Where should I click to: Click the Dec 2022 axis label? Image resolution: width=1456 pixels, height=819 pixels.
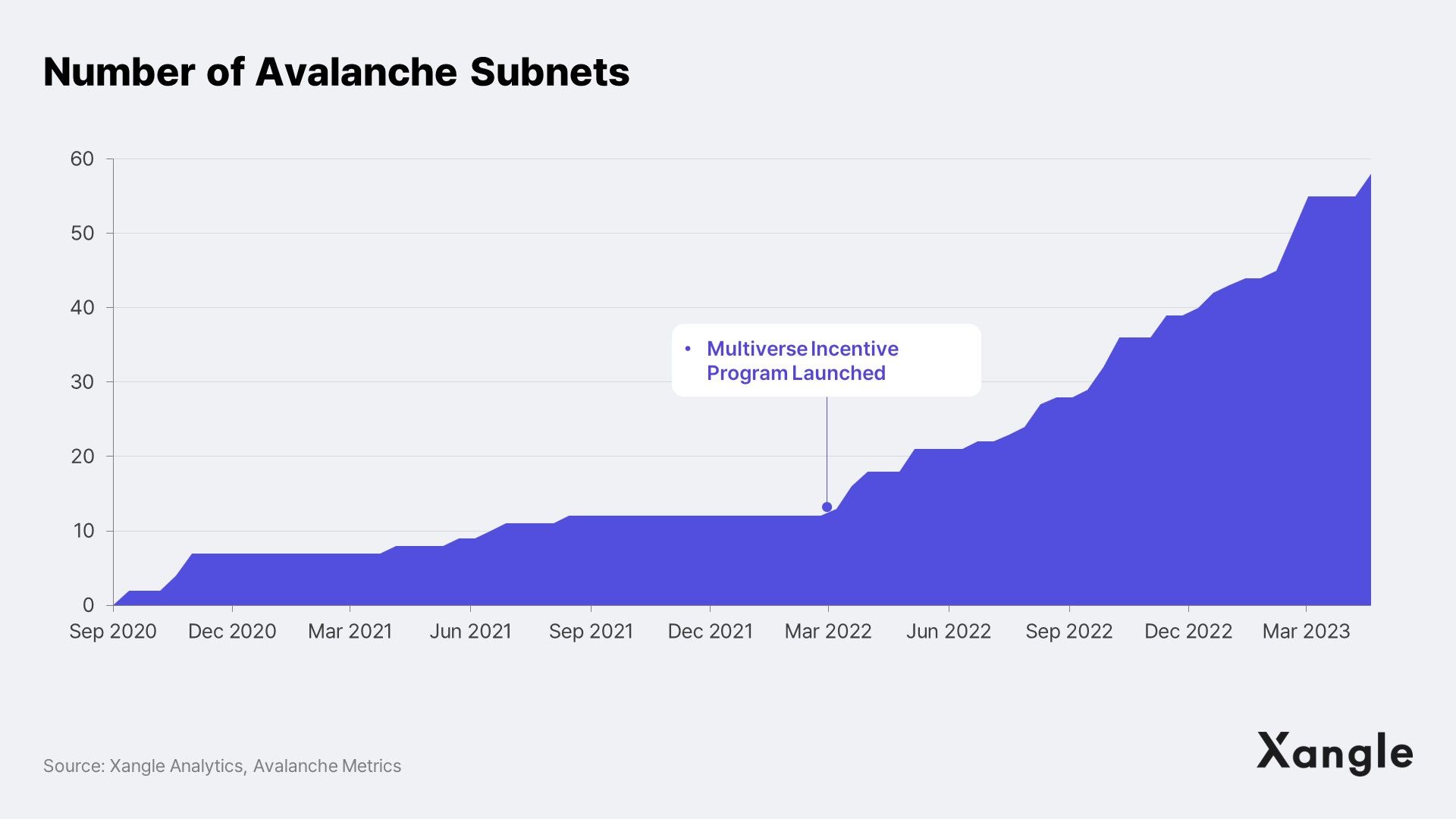pos(1188,631)
